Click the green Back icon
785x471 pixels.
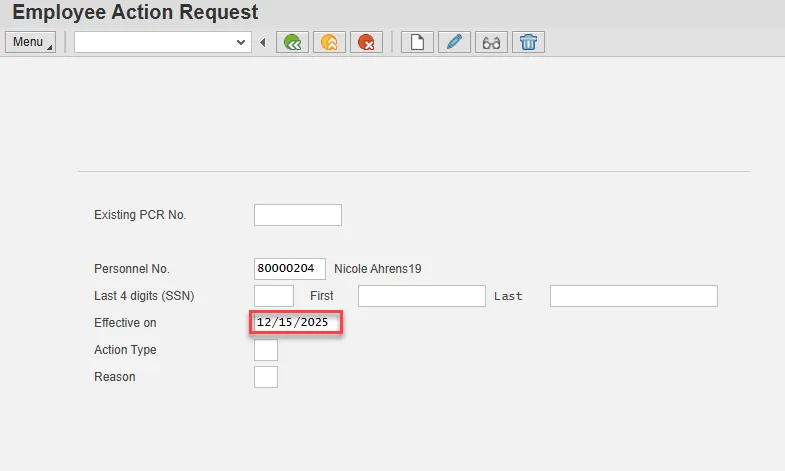(x=292, y=42)
